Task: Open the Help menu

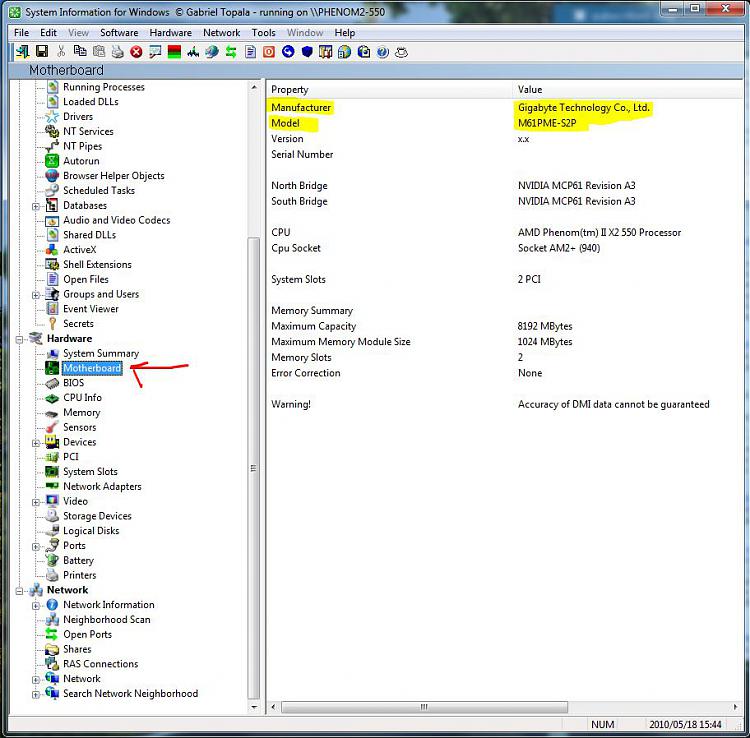Action: [344, 33]
